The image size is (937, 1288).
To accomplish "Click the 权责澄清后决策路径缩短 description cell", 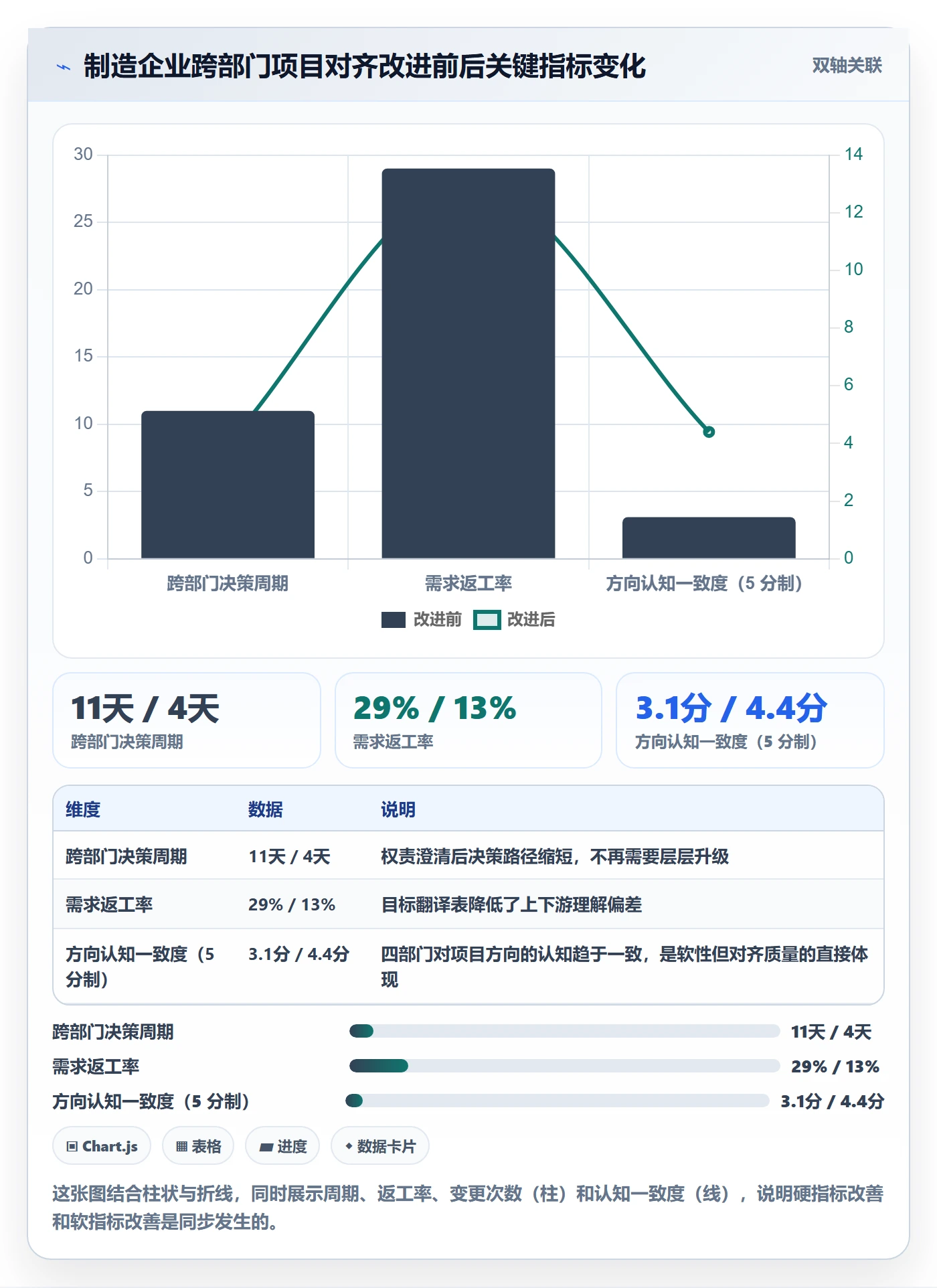I will (x=555, y=856).
